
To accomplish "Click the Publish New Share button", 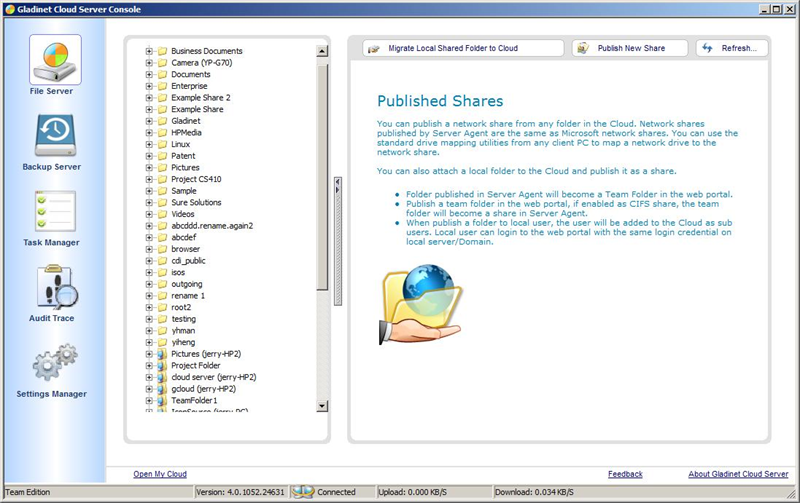I will click(631, 48).
